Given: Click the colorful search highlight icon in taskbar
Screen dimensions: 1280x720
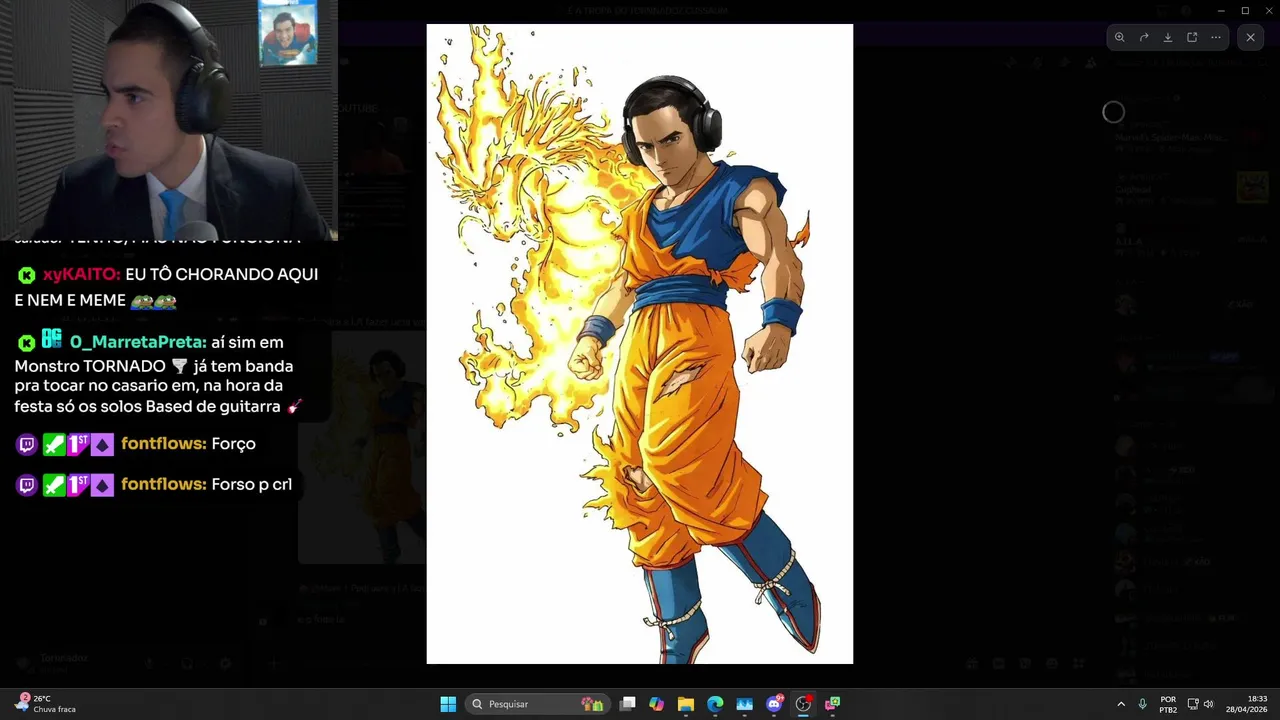Looking at the screenshot, I should point(592,704).
